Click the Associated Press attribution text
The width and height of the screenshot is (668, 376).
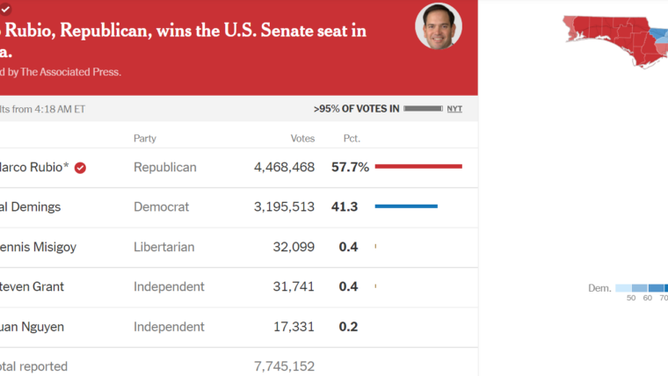60,72
